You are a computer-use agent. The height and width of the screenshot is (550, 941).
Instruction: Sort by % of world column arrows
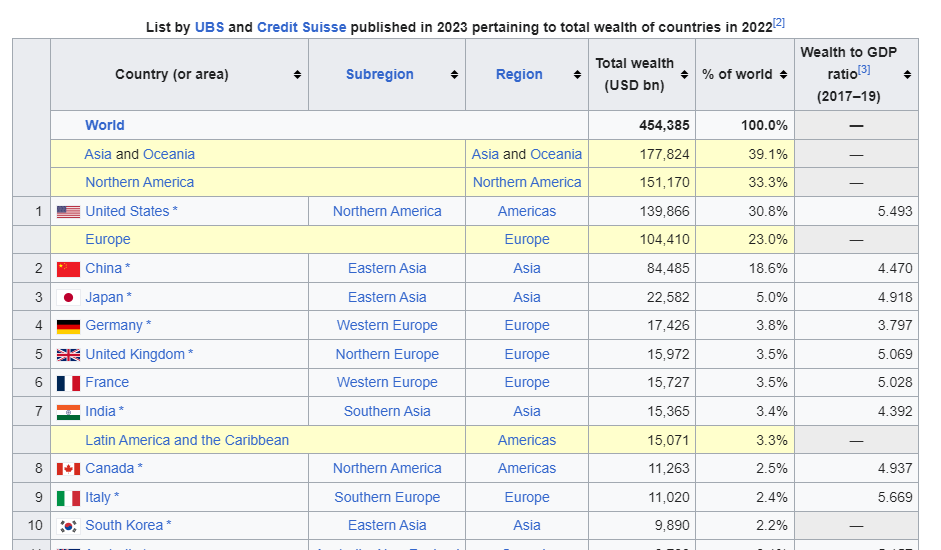pyautogui.click(x=783, y=74)
